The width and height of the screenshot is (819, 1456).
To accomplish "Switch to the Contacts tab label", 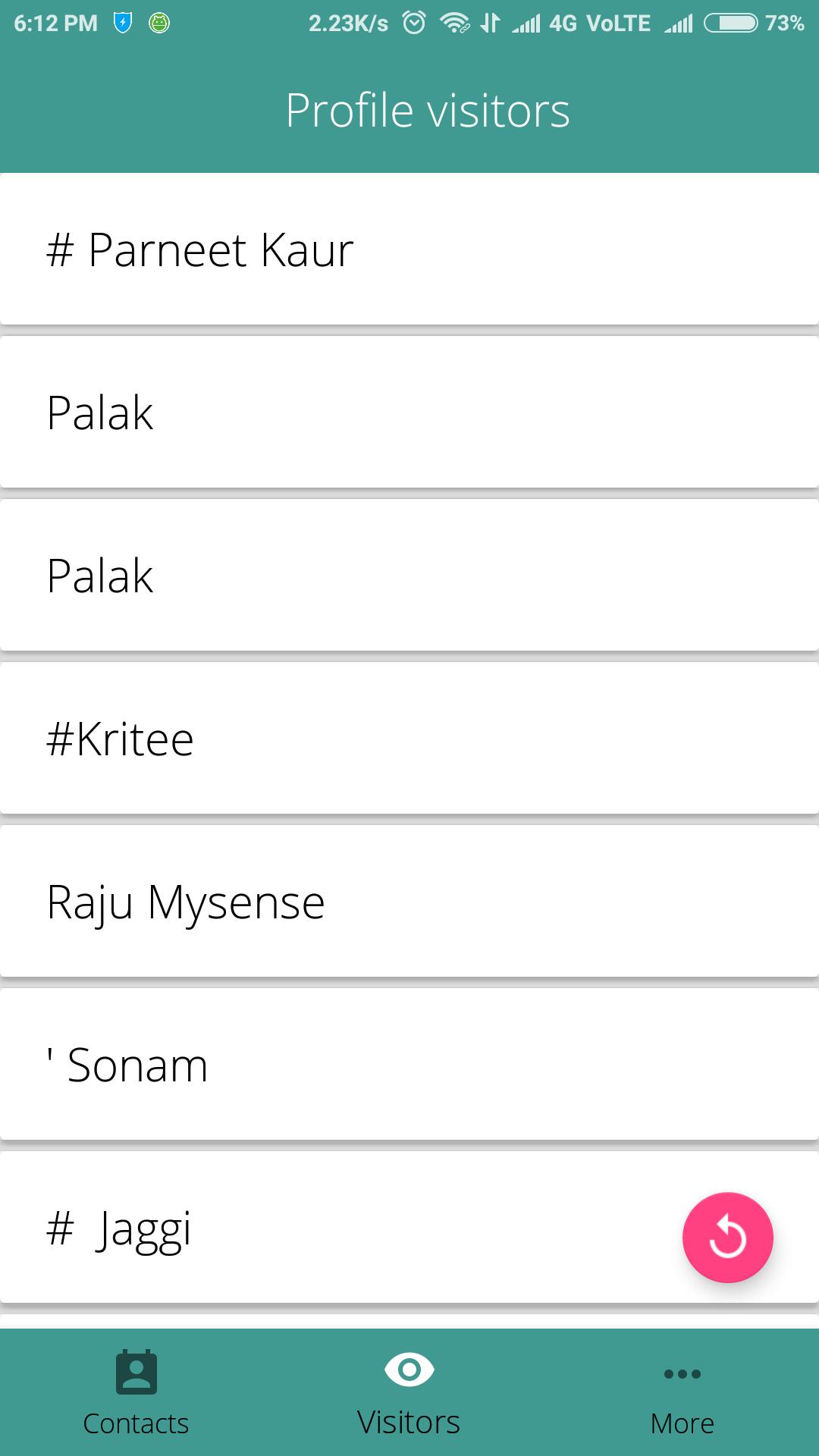I will point(136,1423).
